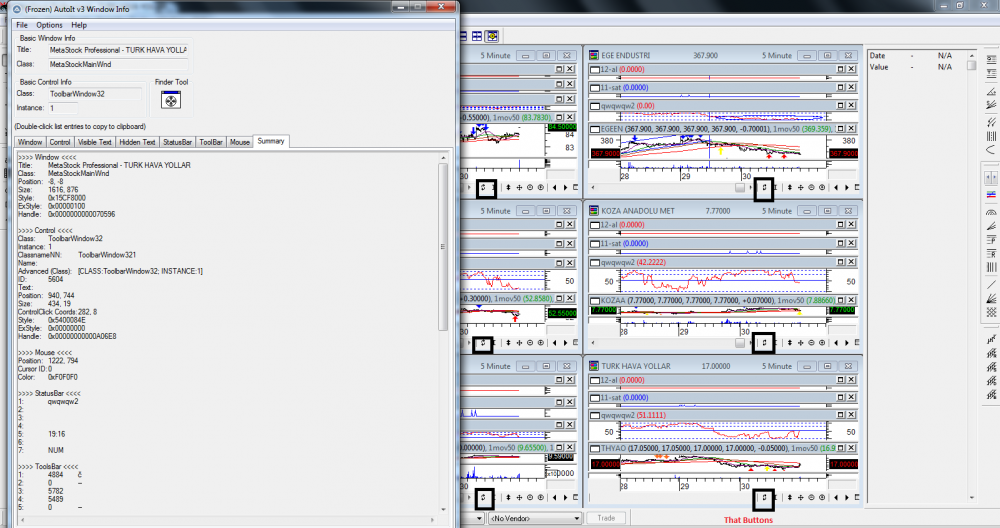Open the Options menu in AutoIt Window Info
1000x528 pixels.
click(49, 25)
